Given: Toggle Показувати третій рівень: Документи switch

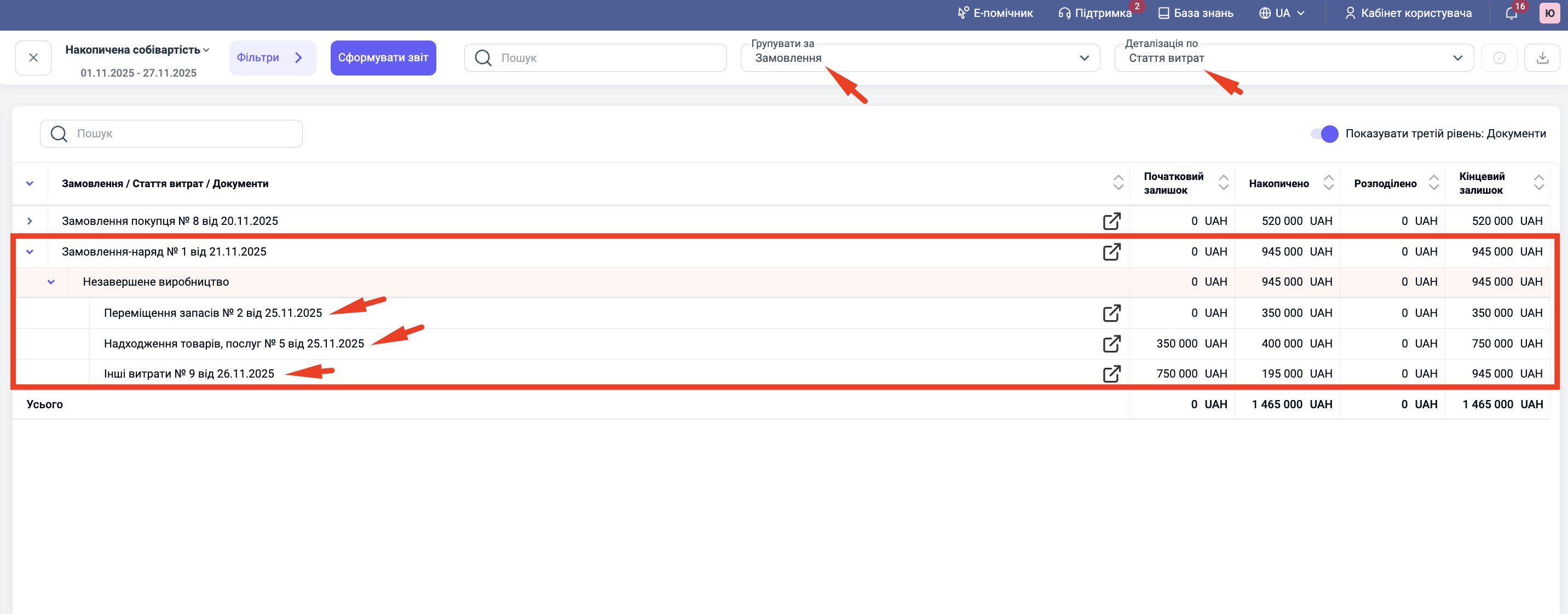Looking at the screenshot, I should tap(1324, 134).
